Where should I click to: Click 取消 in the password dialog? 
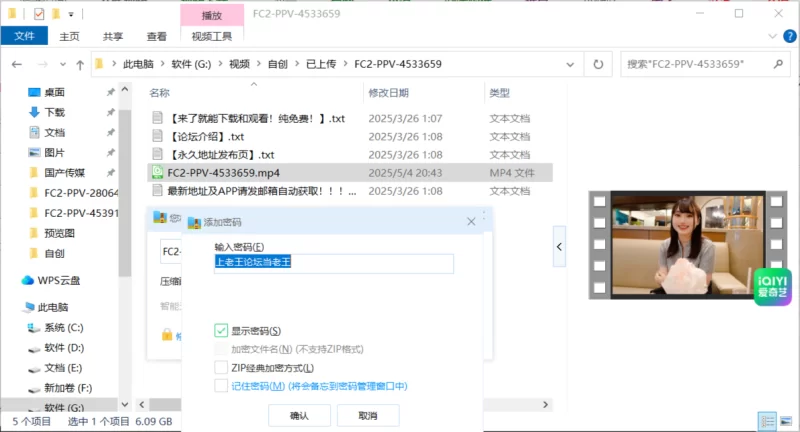click(x=368, y=416)
